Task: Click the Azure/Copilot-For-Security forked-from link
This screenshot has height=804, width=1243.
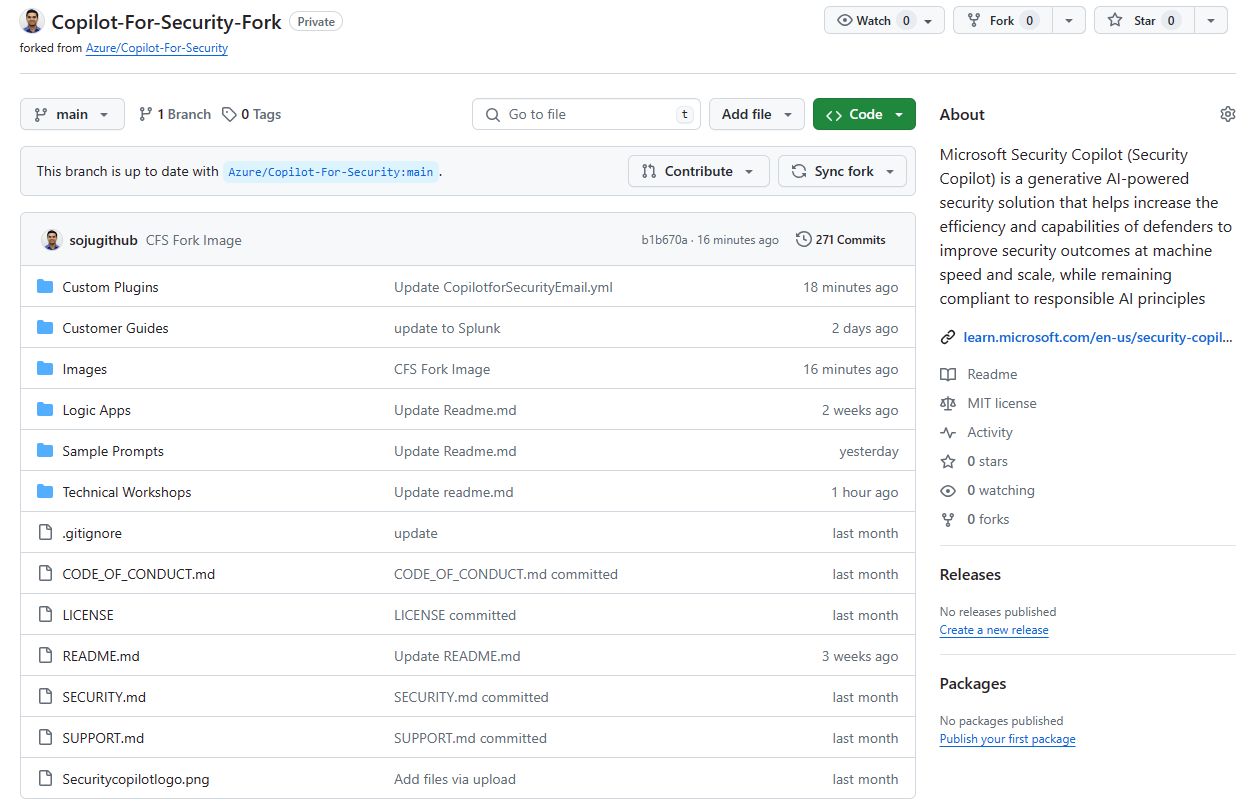Action: [x=157, y=48]
